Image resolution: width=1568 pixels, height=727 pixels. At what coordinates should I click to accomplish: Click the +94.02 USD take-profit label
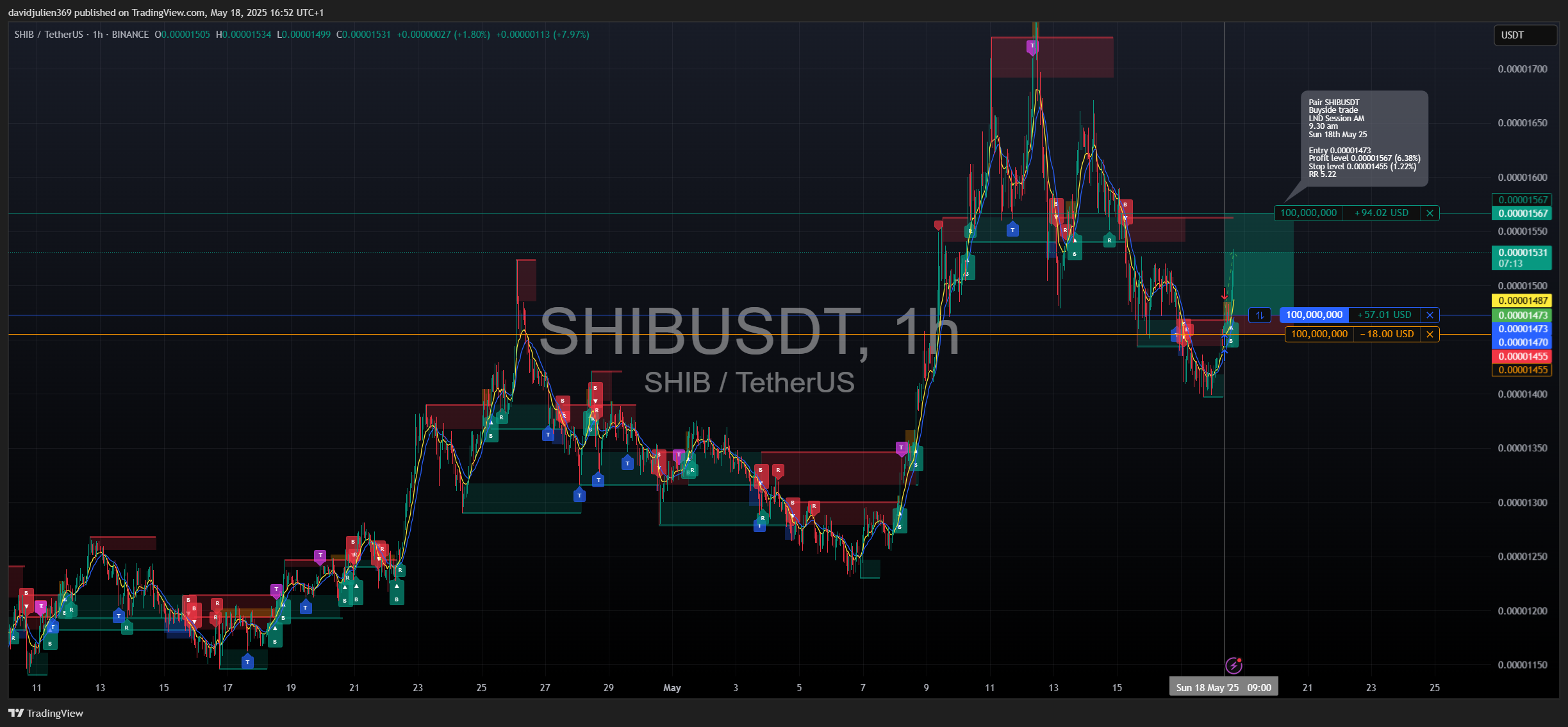[x=1382, y=213]
